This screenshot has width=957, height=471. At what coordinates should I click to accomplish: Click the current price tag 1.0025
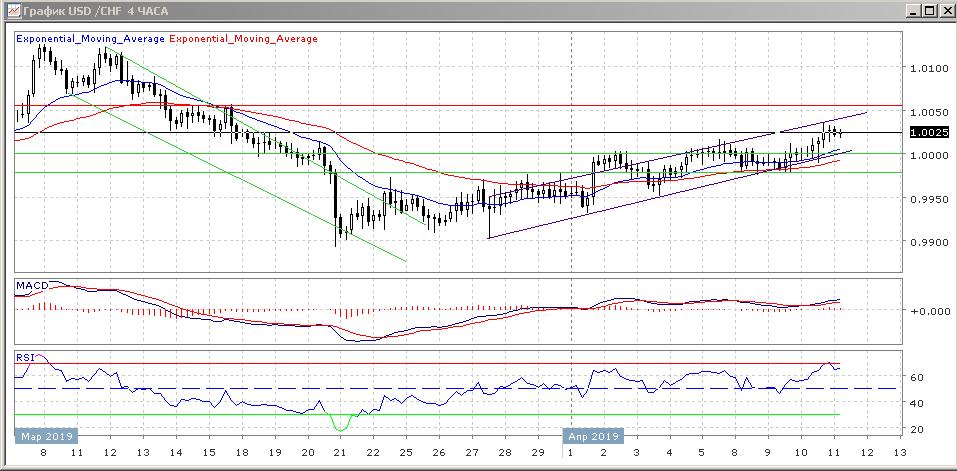coord(929,132)
